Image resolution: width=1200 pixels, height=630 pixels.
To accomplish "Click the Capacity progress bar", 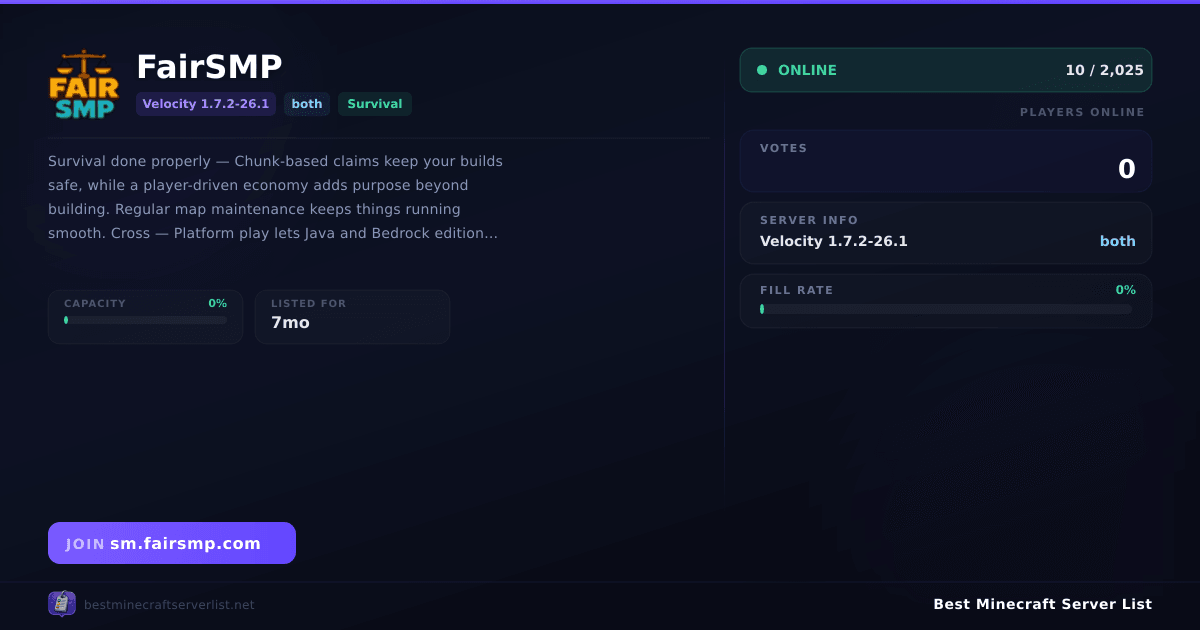I will tap(146, 320).
